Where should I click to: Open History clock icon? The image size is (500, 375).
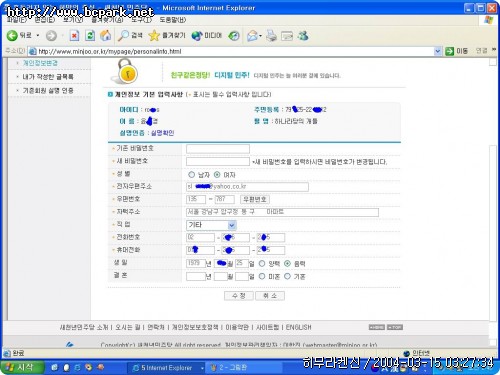234,36
